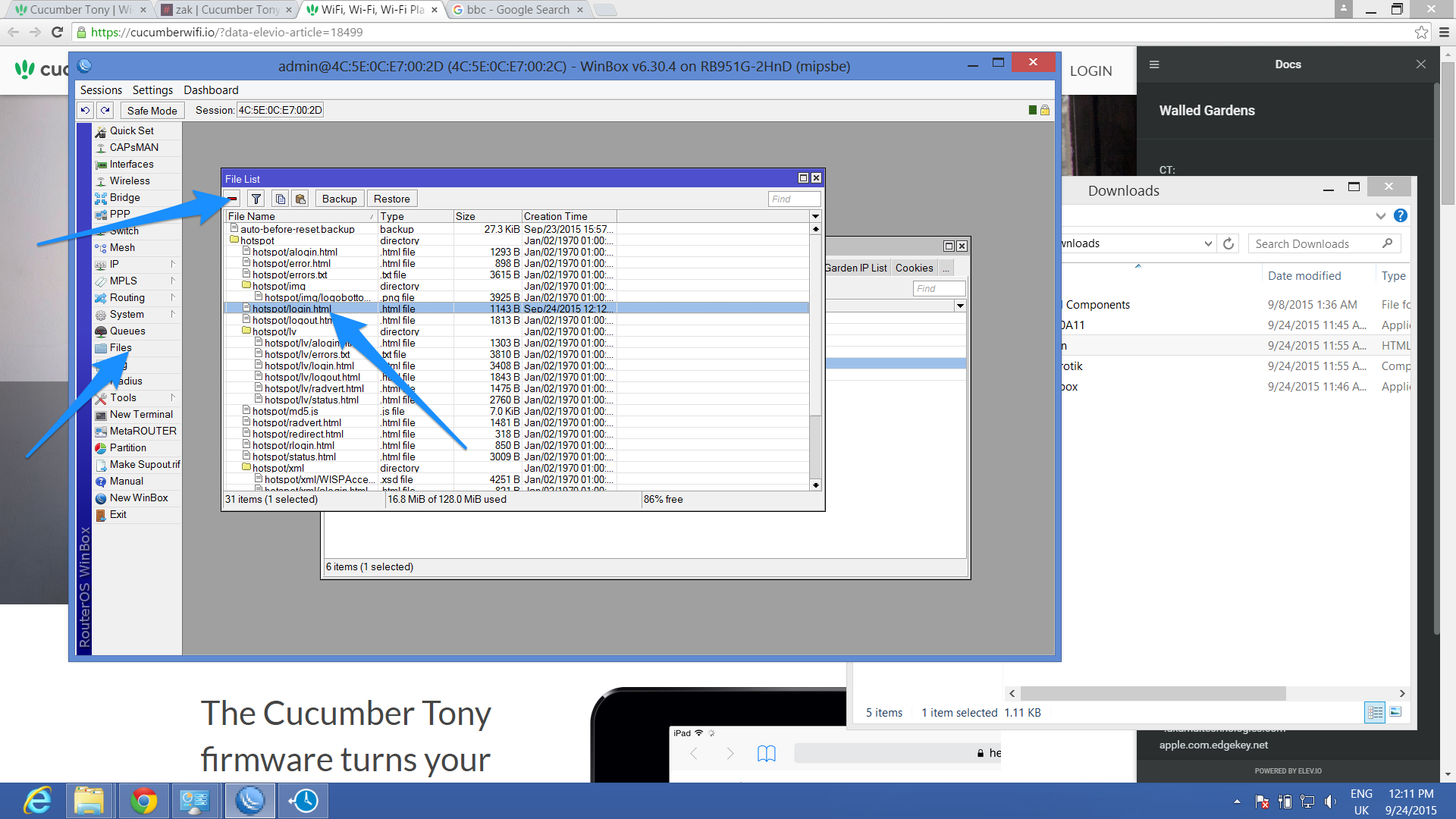Open Manual from WinBox sidebar
This screenshot has height=819, width=1456.
(x=126, y=481)
